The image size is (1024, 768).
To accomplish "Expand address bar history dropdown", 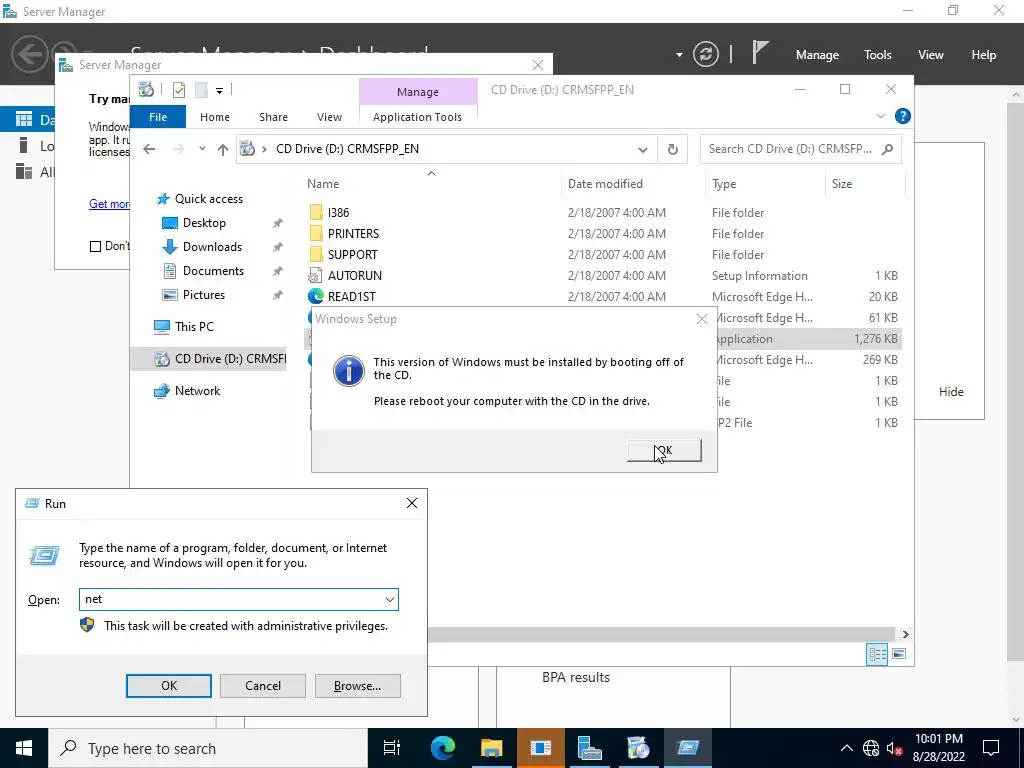I will coord(643,150).
